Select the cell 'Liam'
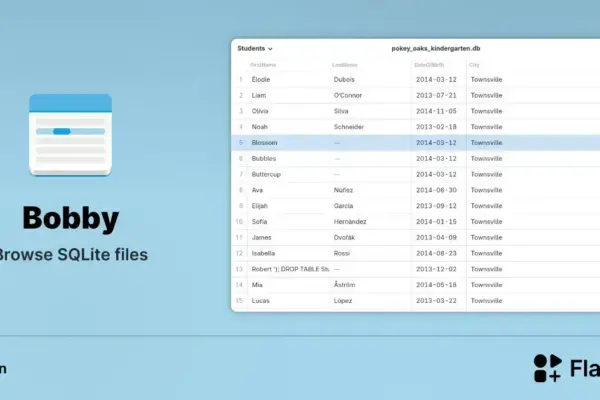 pyautogui.click(x=259, y=95)
